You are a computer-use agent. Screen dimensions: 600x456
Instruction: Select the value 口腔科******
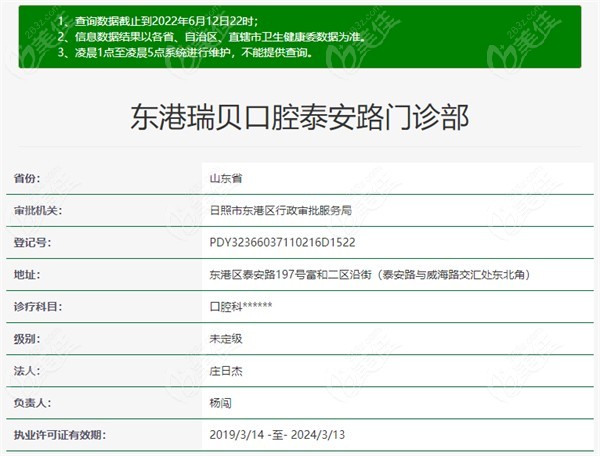click(241, 306)
